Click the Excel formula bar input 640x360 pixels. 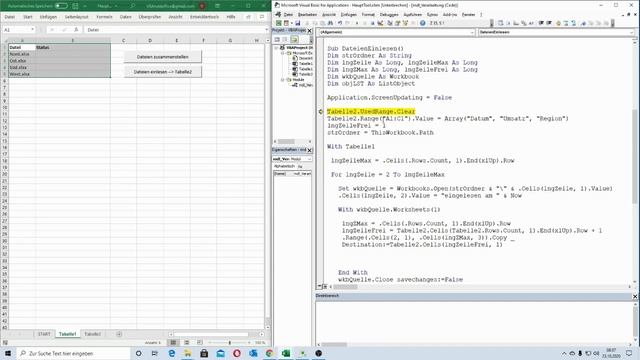pos(173,30)
